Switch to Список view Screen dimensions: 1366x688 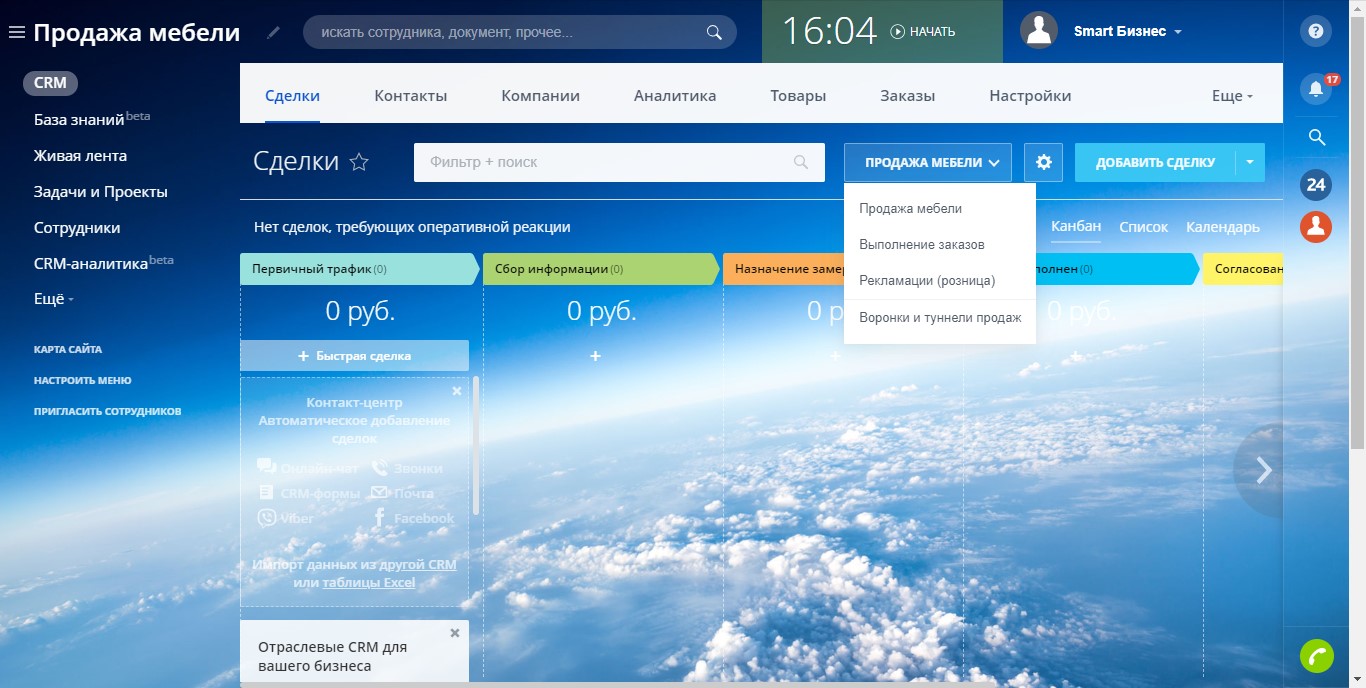pos(1144,227)
